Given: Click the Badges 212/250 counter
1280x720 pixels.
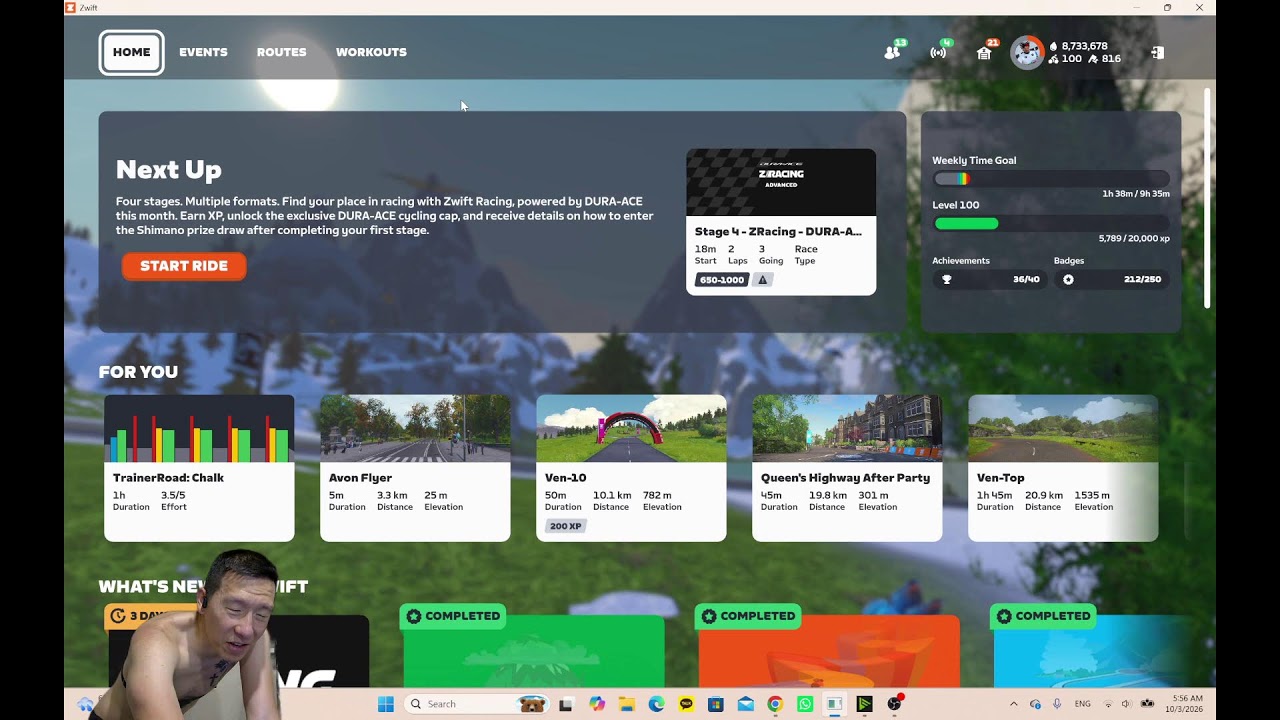Looking at the screenshot, I should [x=1142, y=279].
